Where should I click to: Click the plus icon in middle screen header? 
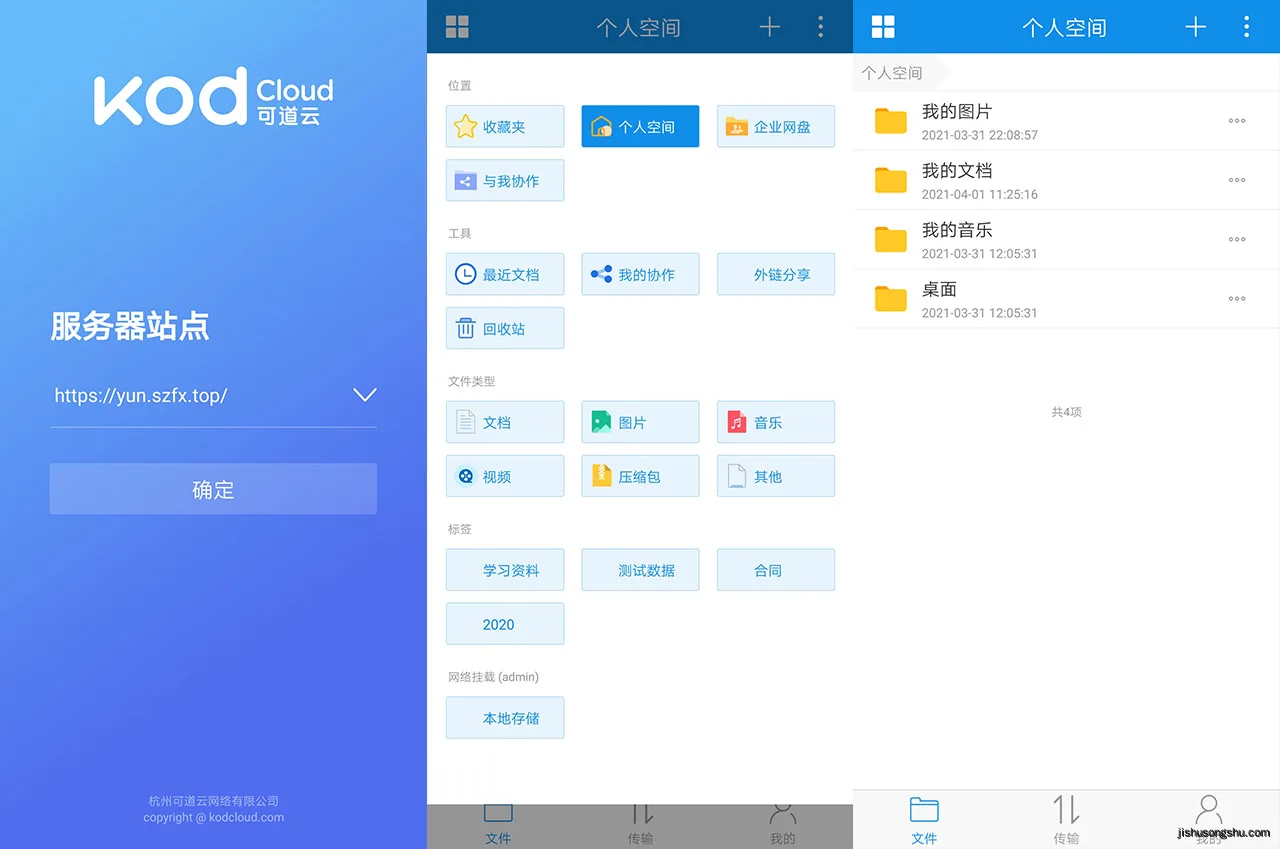coord(769,27)
